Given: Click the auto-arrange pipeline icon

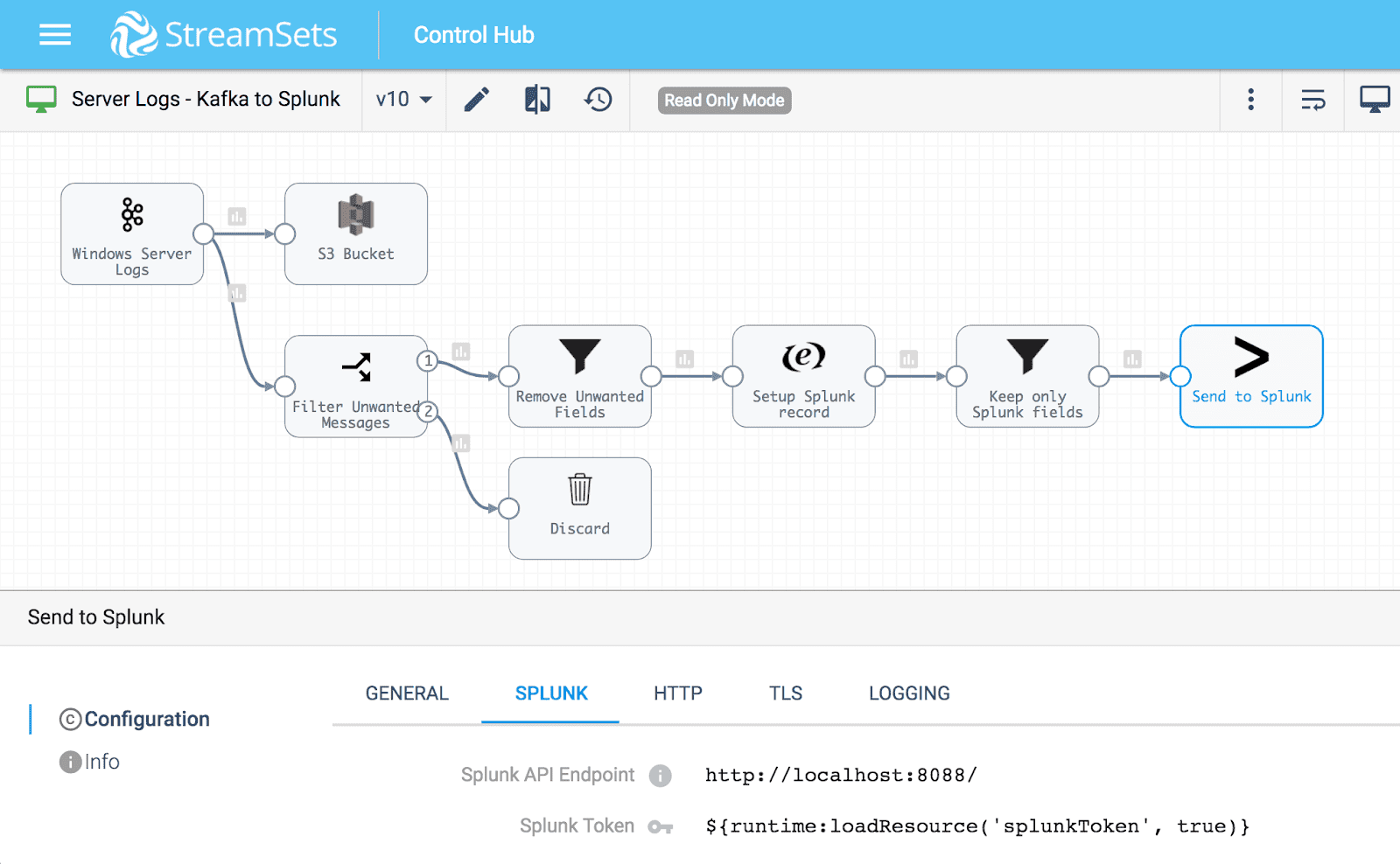Looking at the screenshot, I should 1312,100.
